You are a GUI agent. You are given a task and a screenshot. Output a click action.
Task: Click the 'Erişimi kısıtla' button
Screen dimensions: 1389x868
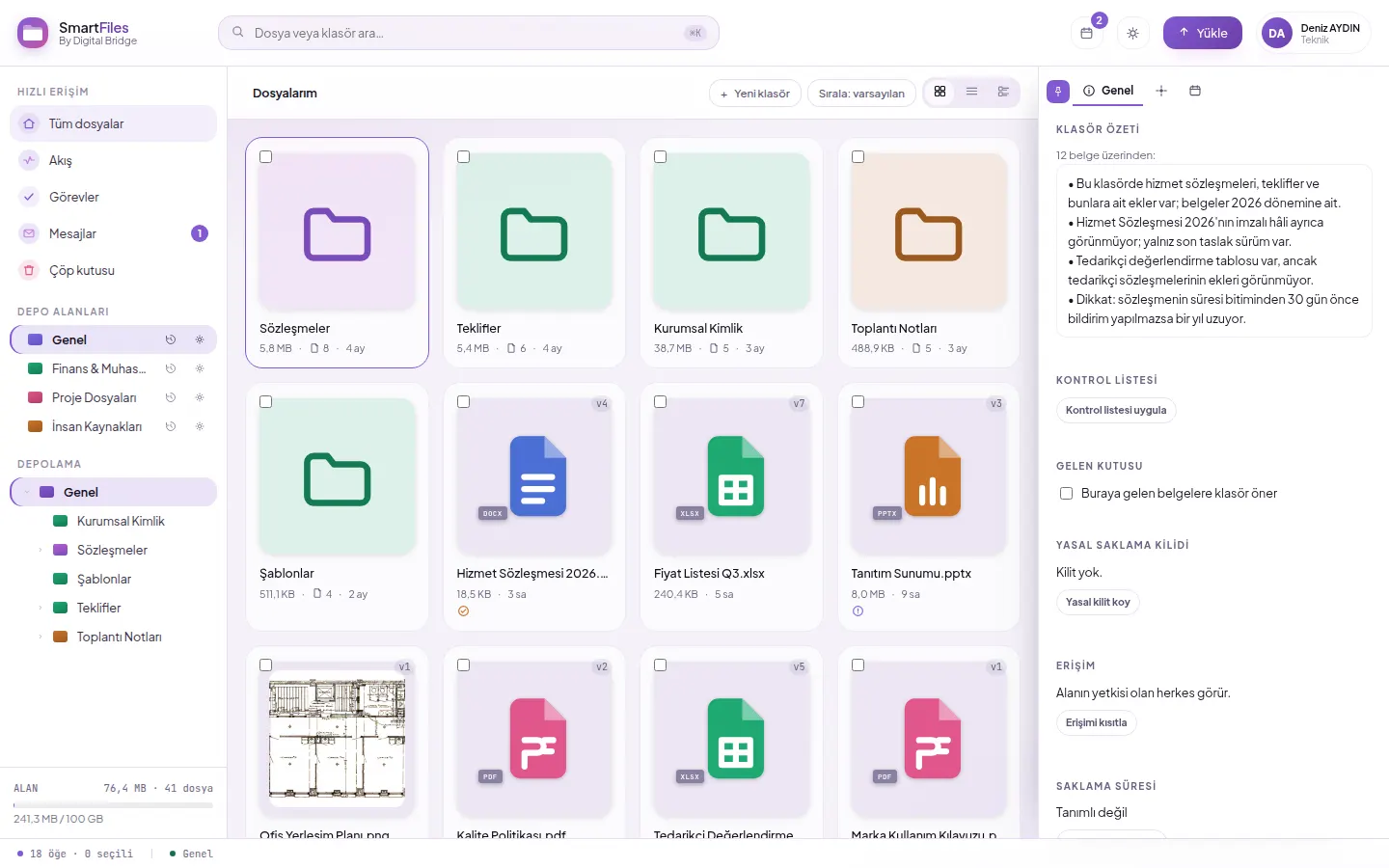1096,722
